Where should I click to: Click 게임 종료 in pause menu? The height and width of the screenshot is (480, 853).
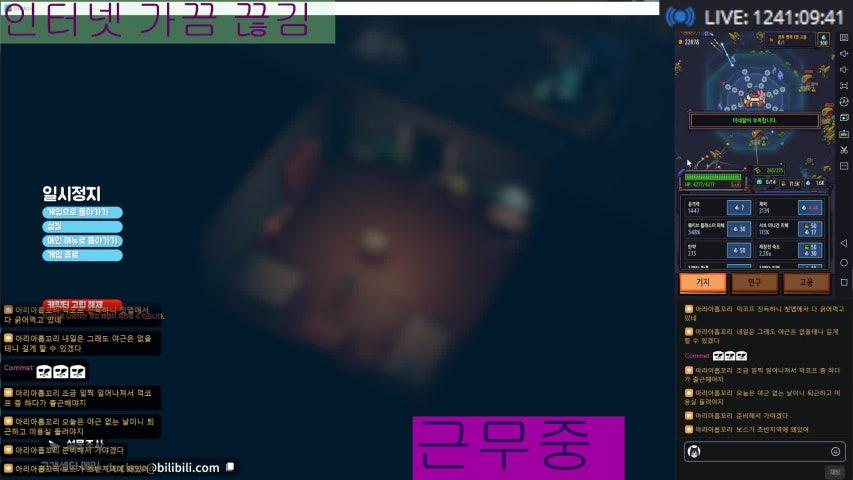[82, 255]
